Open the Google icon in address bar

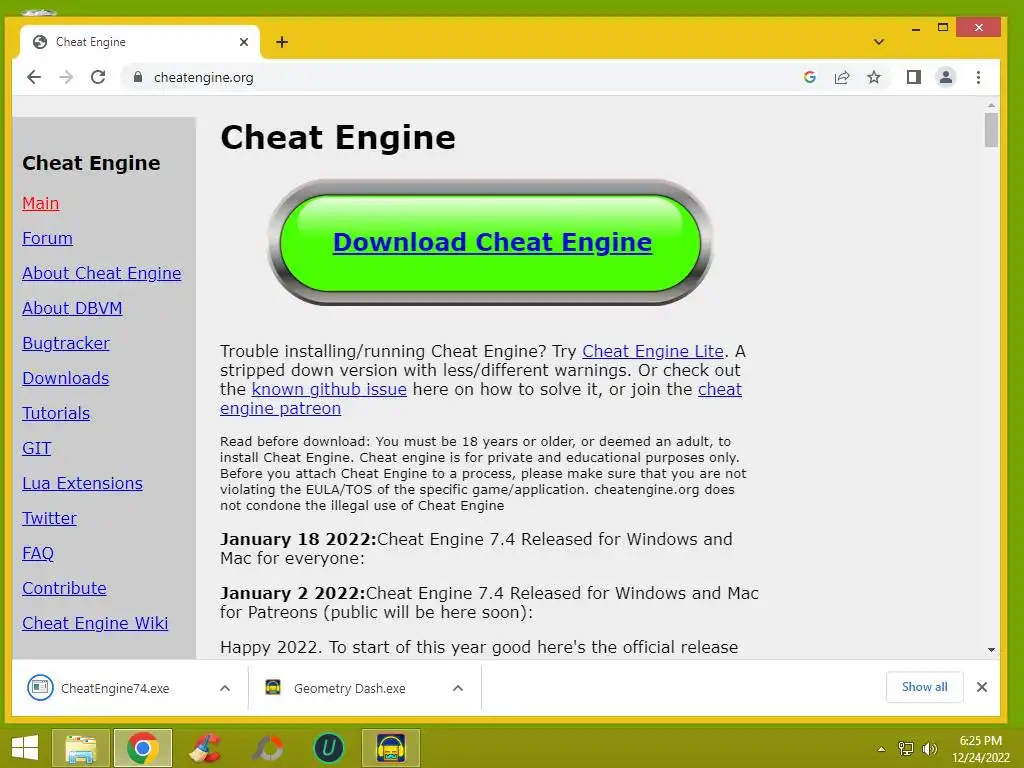pyautogui.click(x=810, y=77)
